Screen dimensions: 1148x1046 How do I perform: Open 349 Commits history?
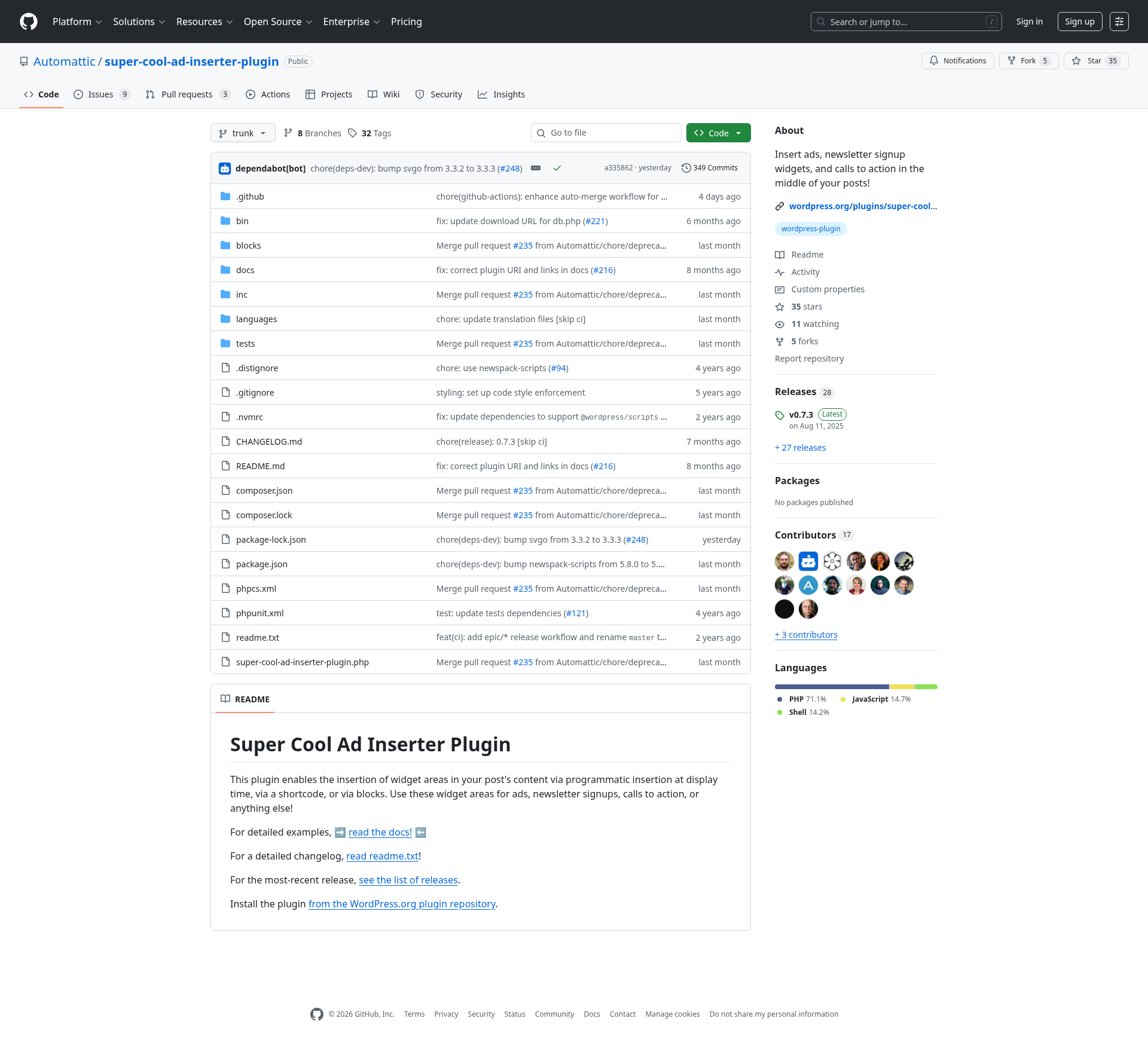[710, 168]
